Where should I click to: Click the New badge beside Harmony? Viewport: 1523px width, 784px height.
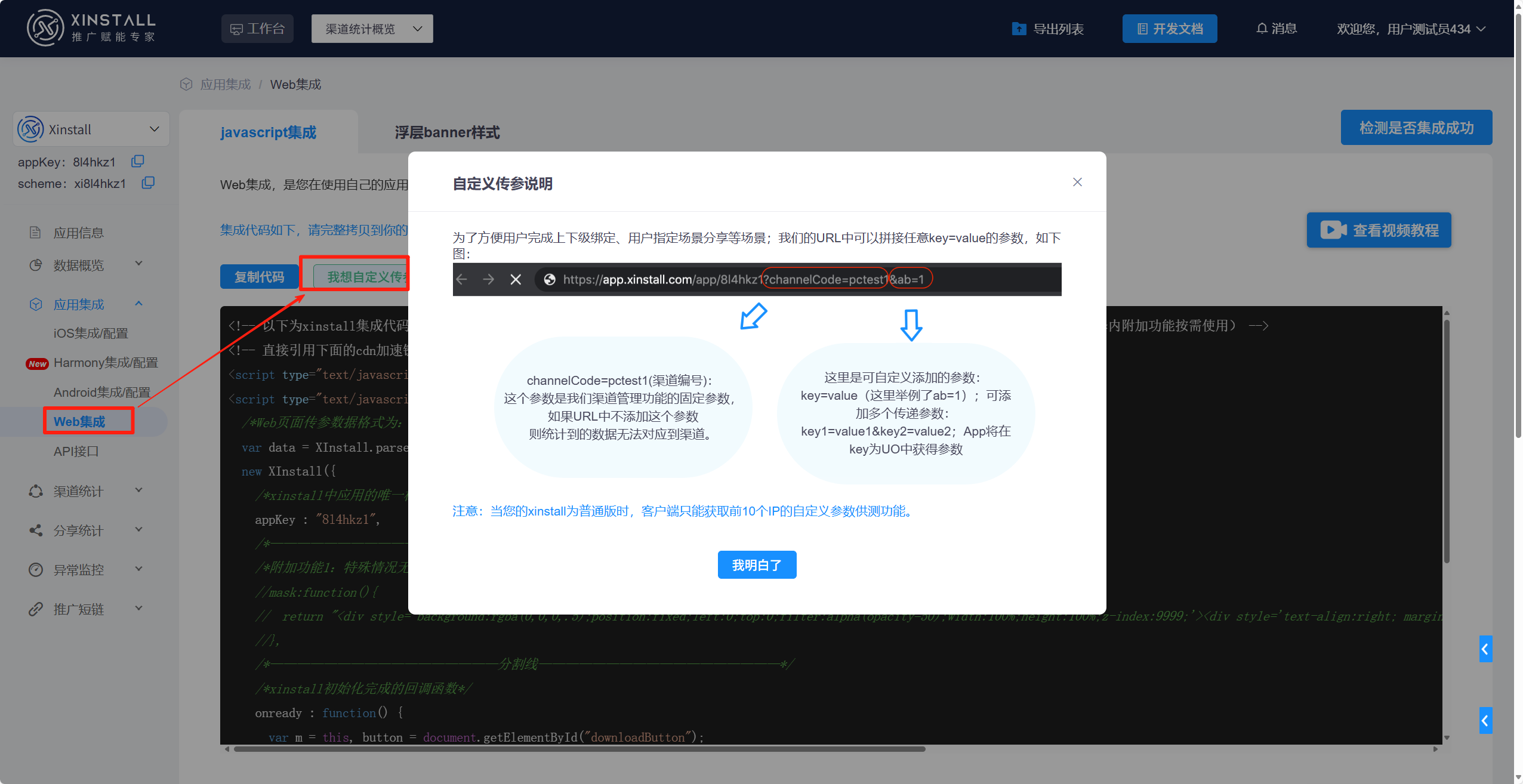click(x=37, y=363)
